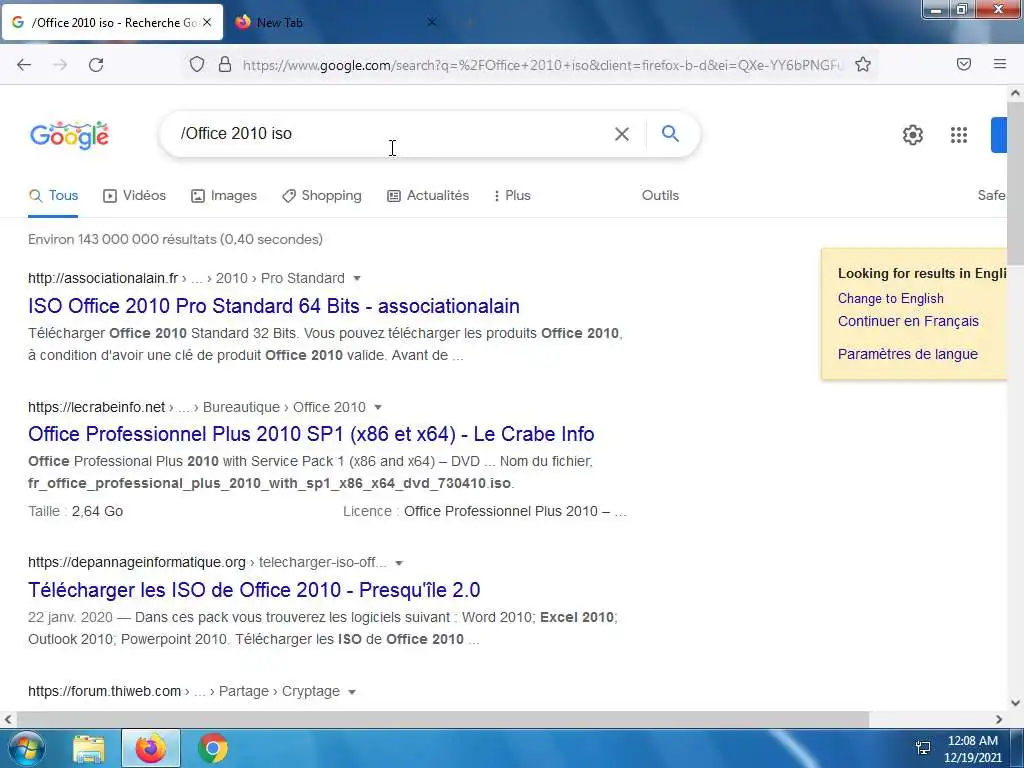Viewport: 1024px width, 768px height.
Task: Go back with the browser back arrow
Action: (24, 65)
